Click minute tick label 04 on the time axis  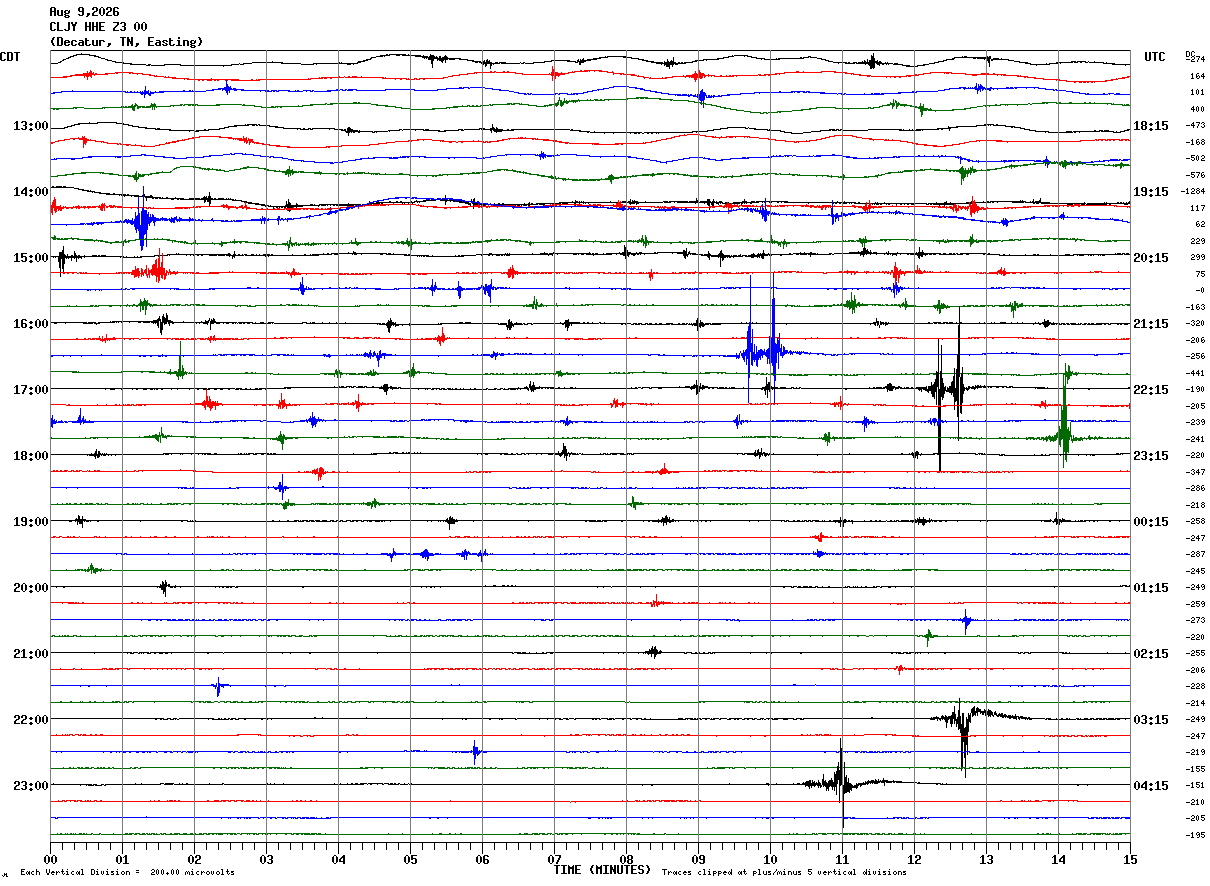coord(338,859)
